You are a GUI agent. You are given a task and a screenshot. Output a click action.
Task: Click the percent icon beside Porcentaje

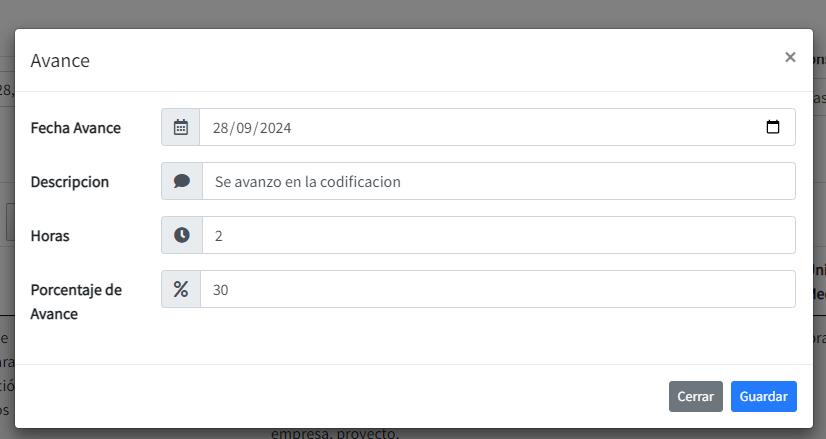(181, 289)
